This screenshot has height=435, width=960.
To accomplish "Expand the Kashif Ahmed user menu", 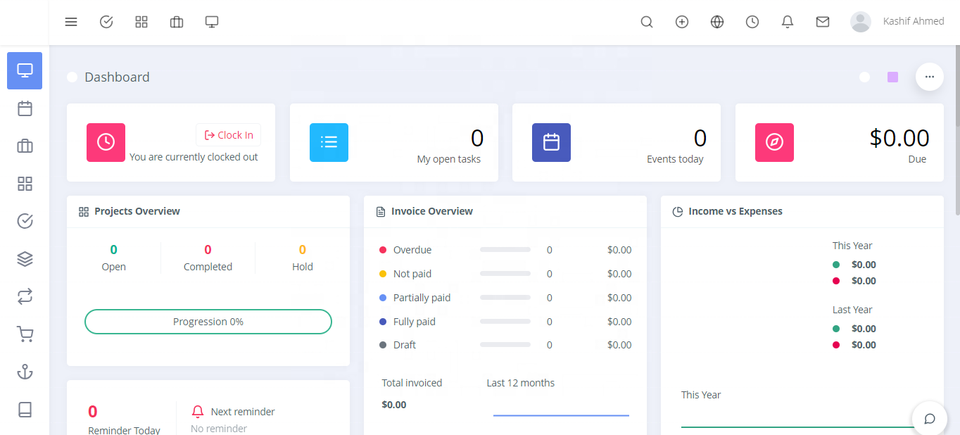I will (x=897, y=22).
